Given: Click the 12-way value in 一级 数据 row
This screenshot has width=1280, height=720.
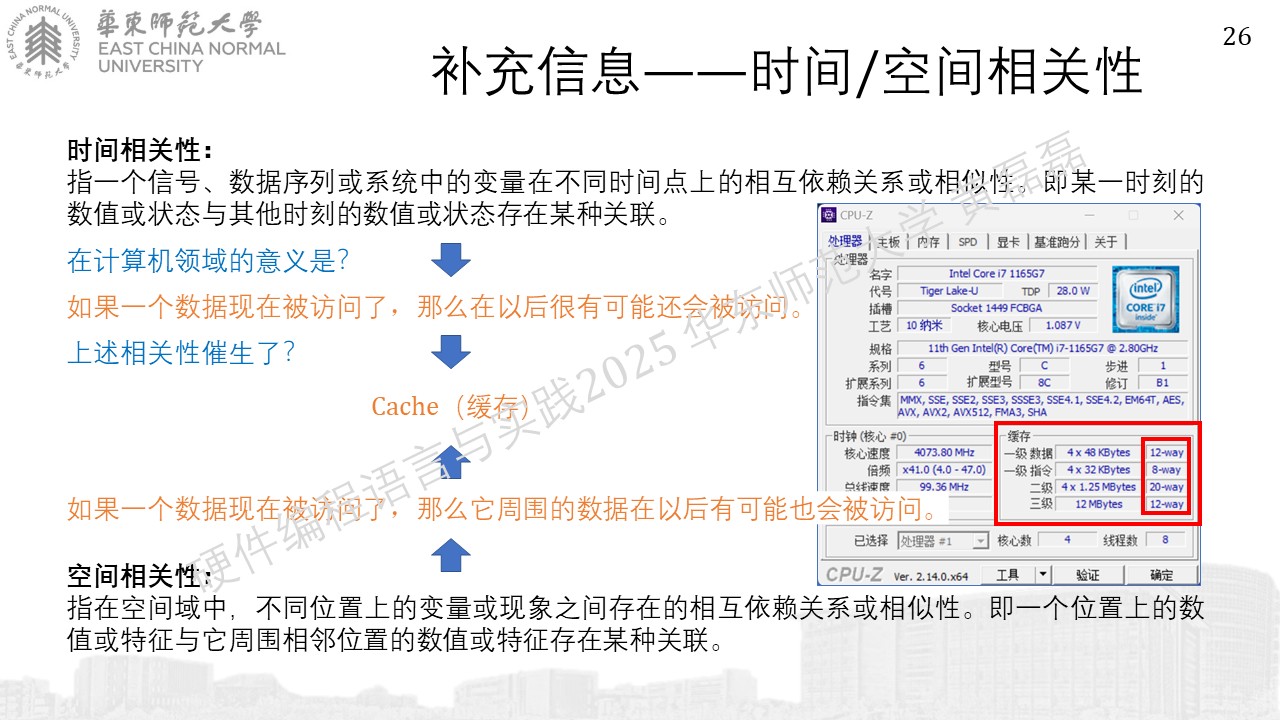Looking at the screenshot, I should pyautogui.click(x=1166, y=453).
